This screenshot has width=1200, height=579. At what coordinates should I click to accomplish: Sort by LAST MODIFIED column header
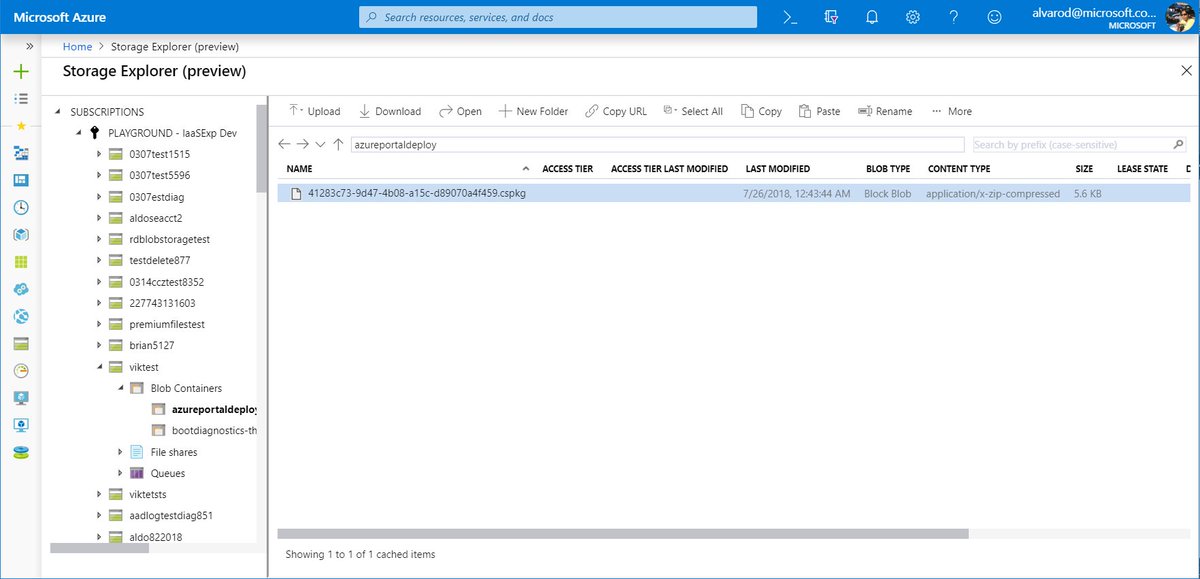(777, 169)
